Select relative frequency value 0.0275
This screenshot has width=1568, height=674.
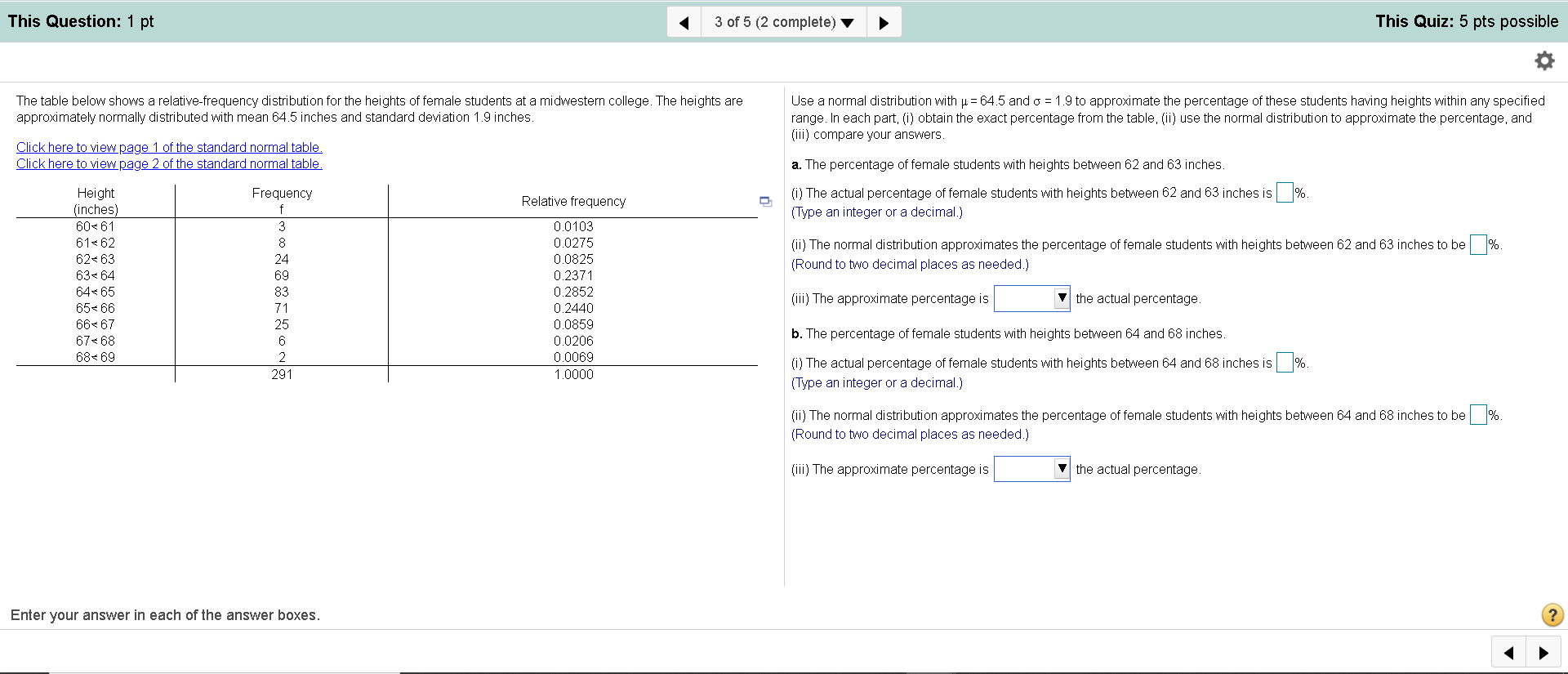tap(573, 243)
